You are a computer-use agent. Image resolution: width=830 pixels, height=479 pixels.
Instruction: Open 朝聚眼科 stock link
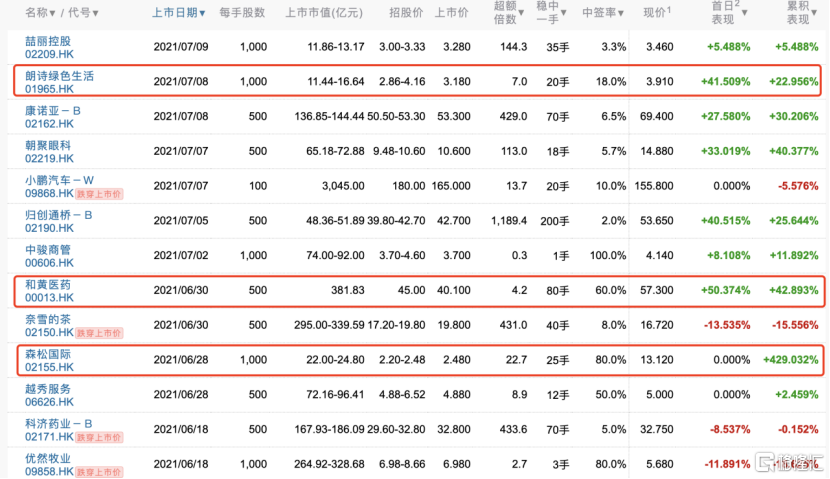48,145
